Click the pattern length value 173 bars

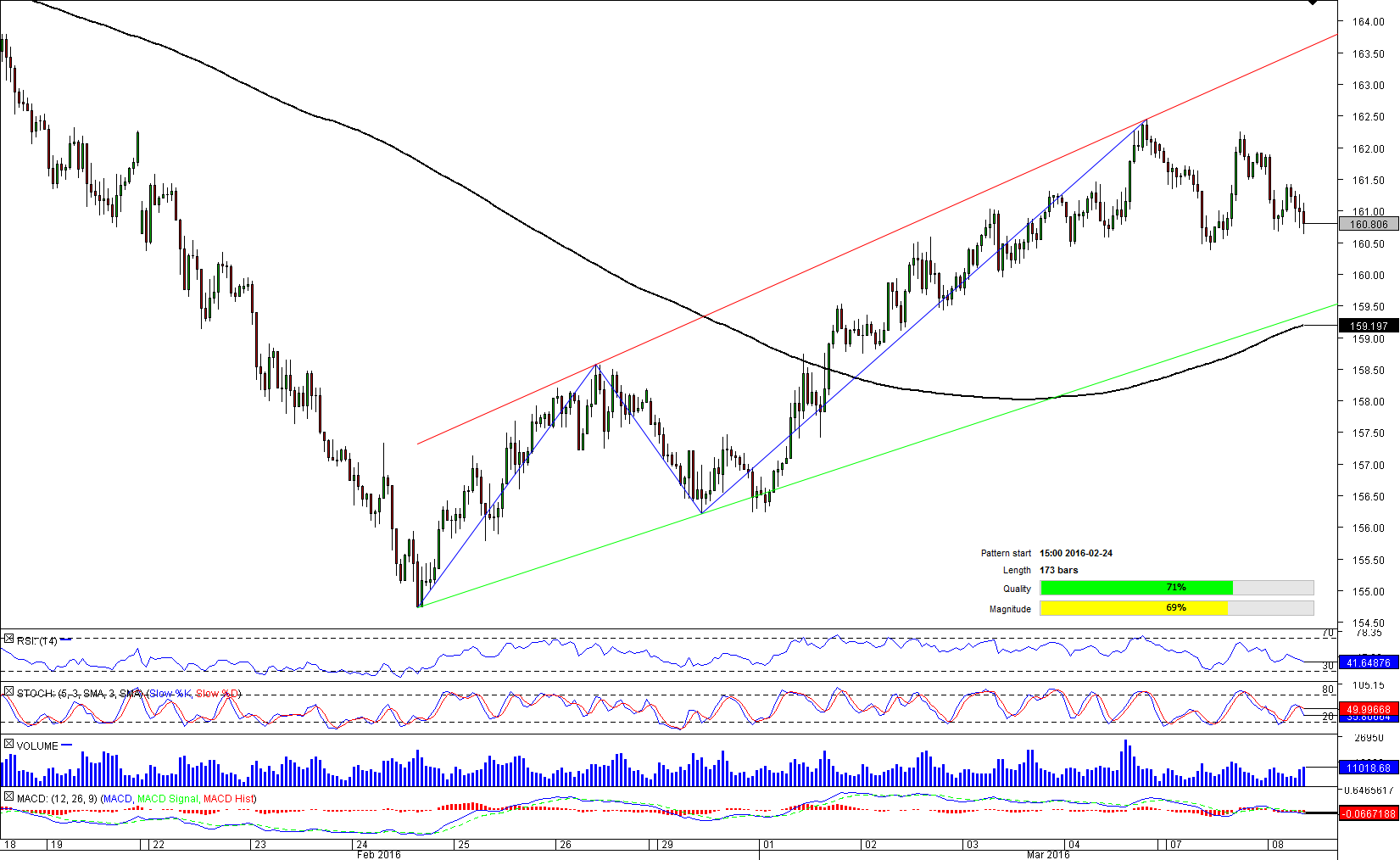tap(1059, 570)
